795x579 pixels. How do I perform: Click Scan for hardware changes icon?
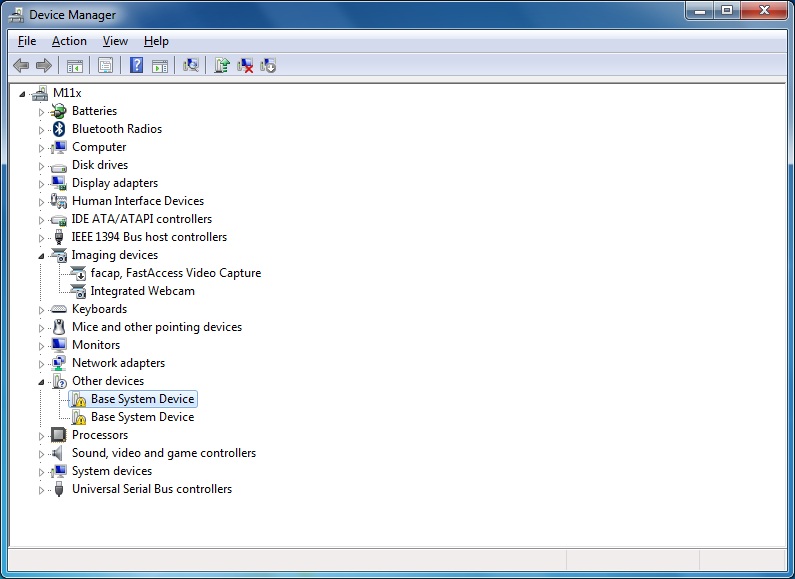191,65
